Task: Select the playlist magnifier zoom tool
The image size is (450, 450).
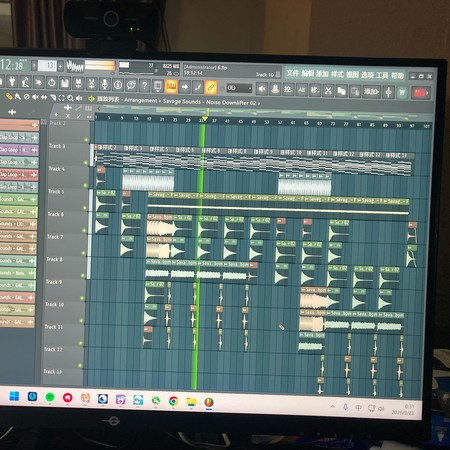Action: tap(70, 98)
